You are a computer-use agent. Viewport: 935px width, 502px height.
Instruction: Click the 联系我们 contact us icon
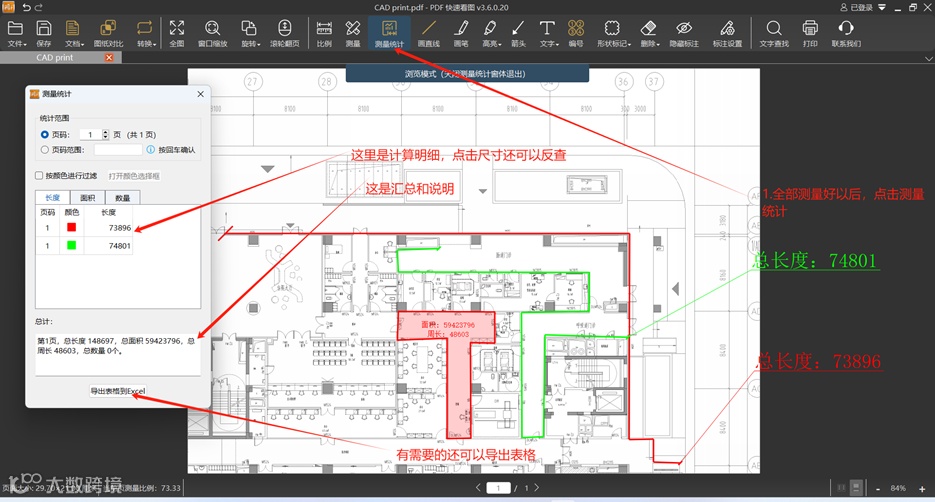point(846,33)
